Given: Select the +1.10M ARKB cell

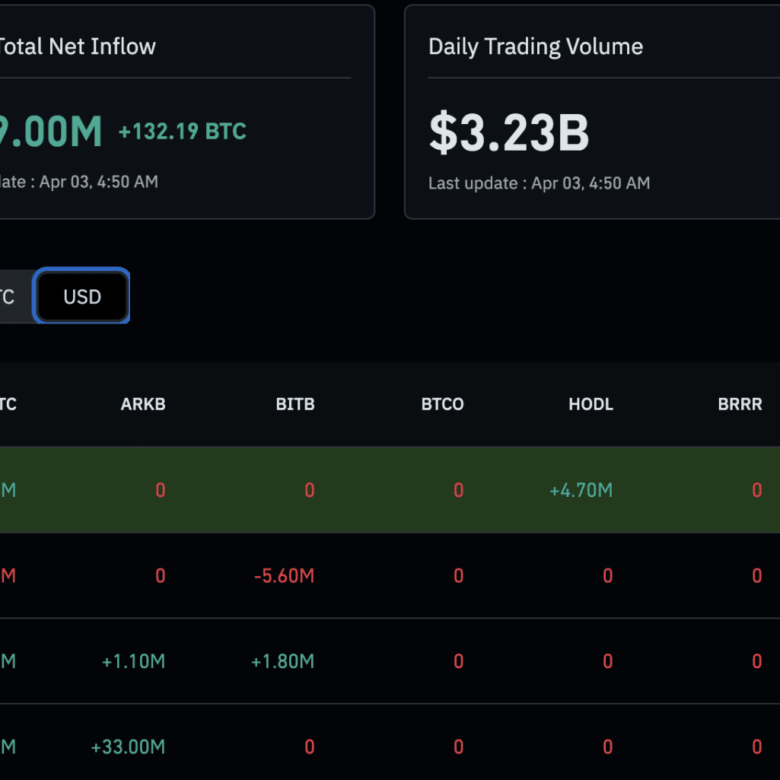Looking at the screenshot, I should [x=133, y=661].
